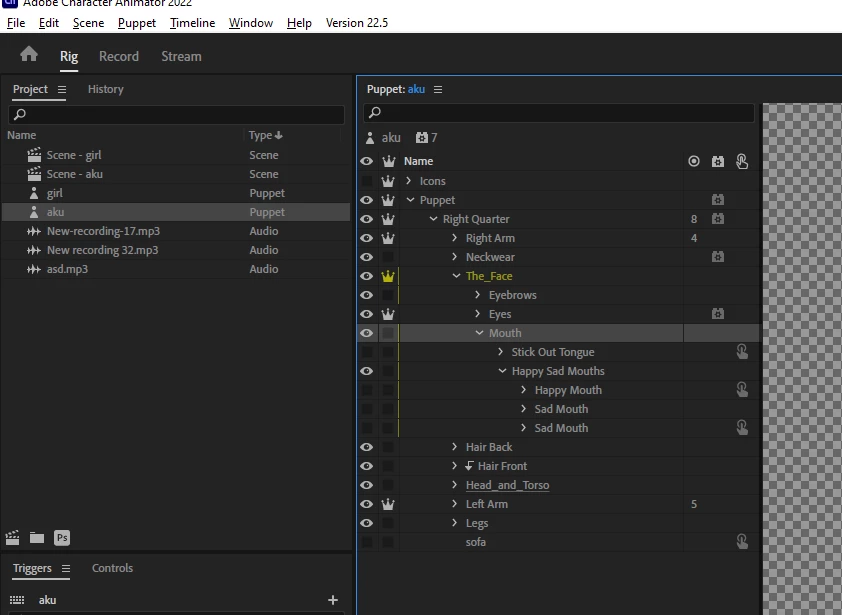Click the plus icon in Triggers panel
842x615 pixels.
333,600
